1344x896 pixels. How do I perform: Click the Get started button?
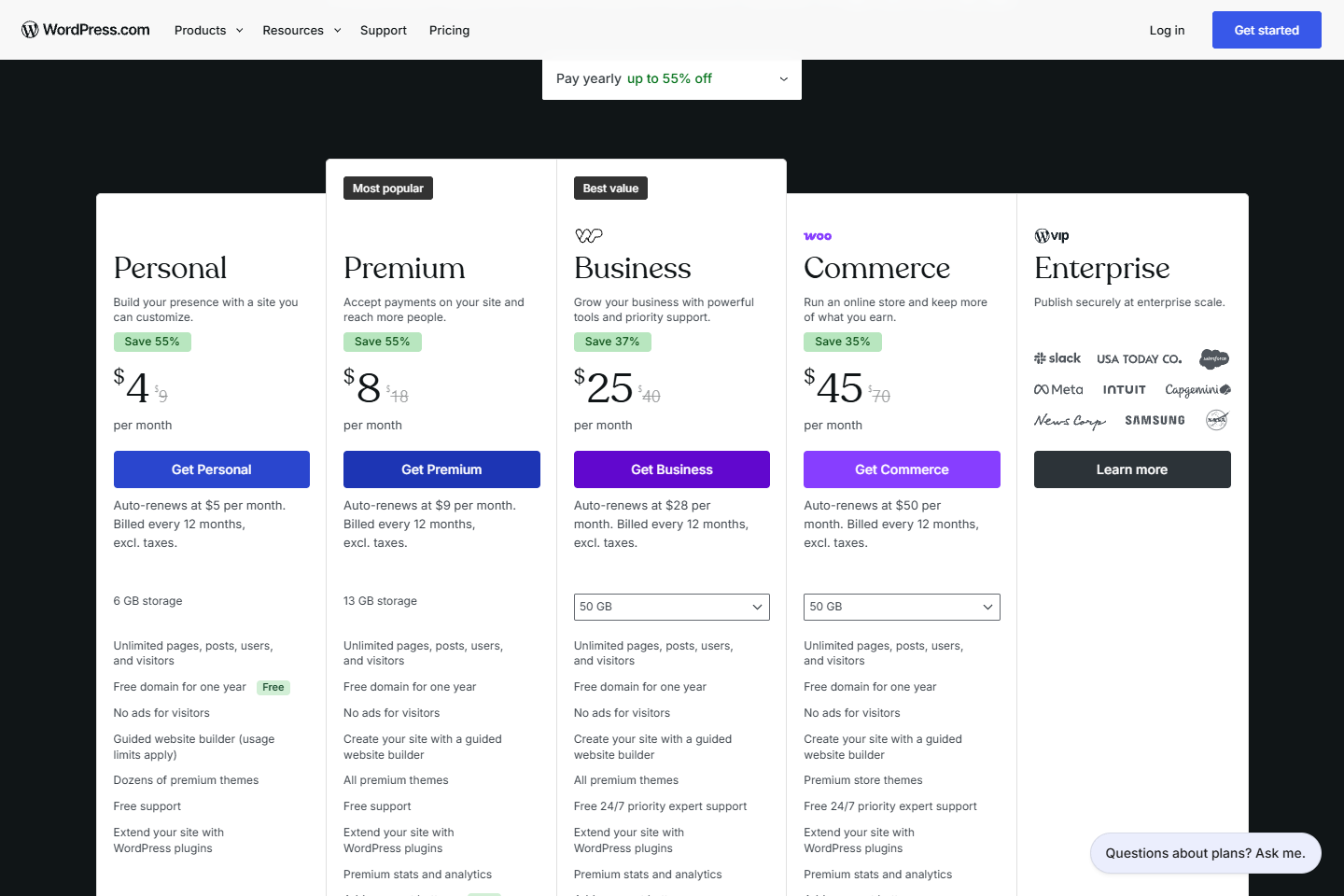point(1267,30)
